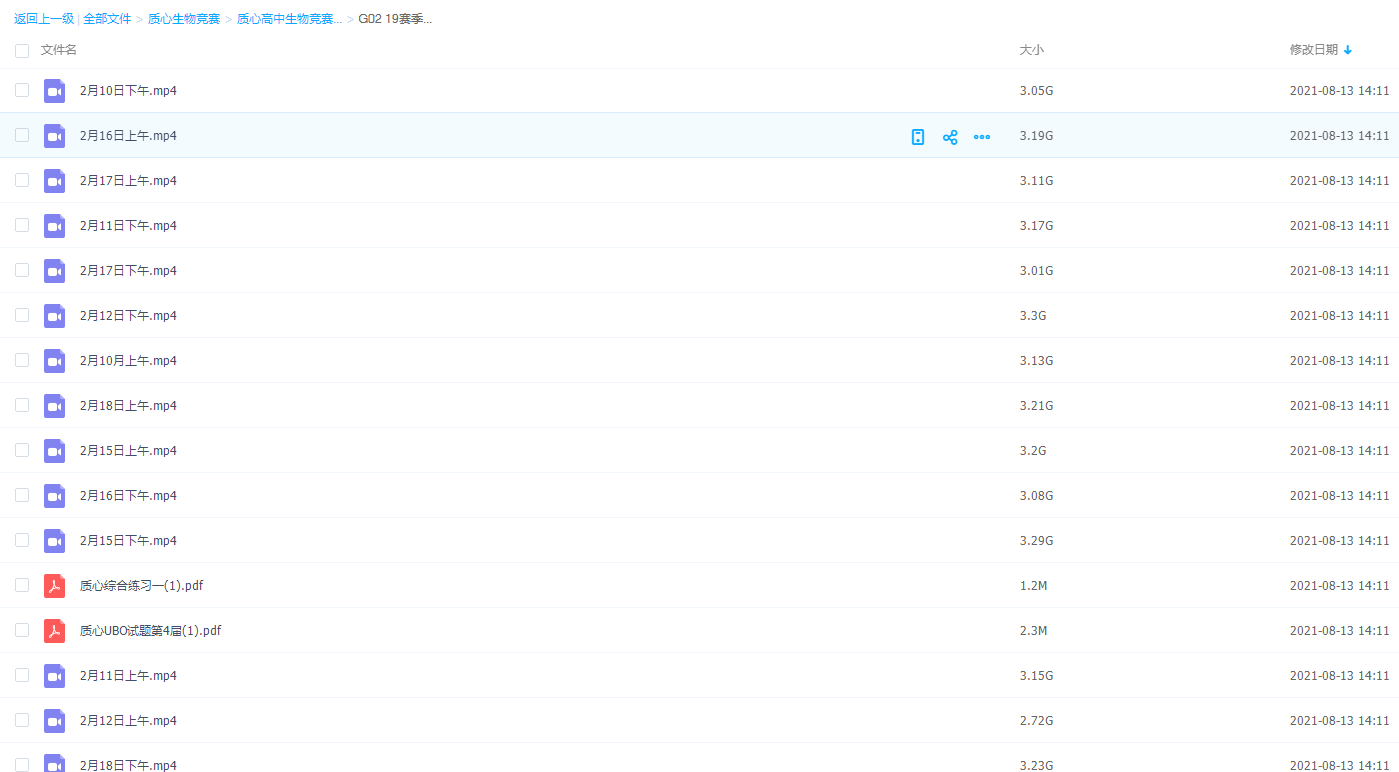Click the 返回上一级 link
This screenshot has height=772, width=1399.
[x=44, y=19]
